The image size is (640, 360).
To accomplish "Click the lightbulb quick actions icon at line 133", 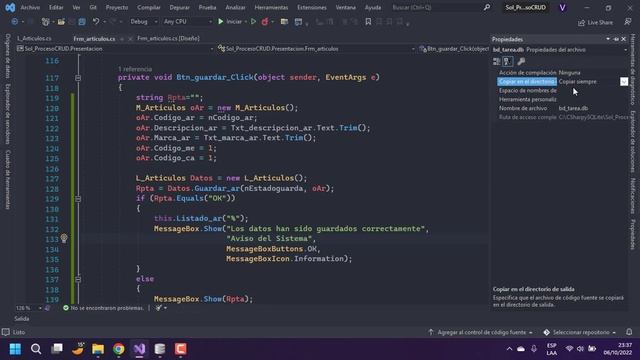I will (x=64, y=238).
